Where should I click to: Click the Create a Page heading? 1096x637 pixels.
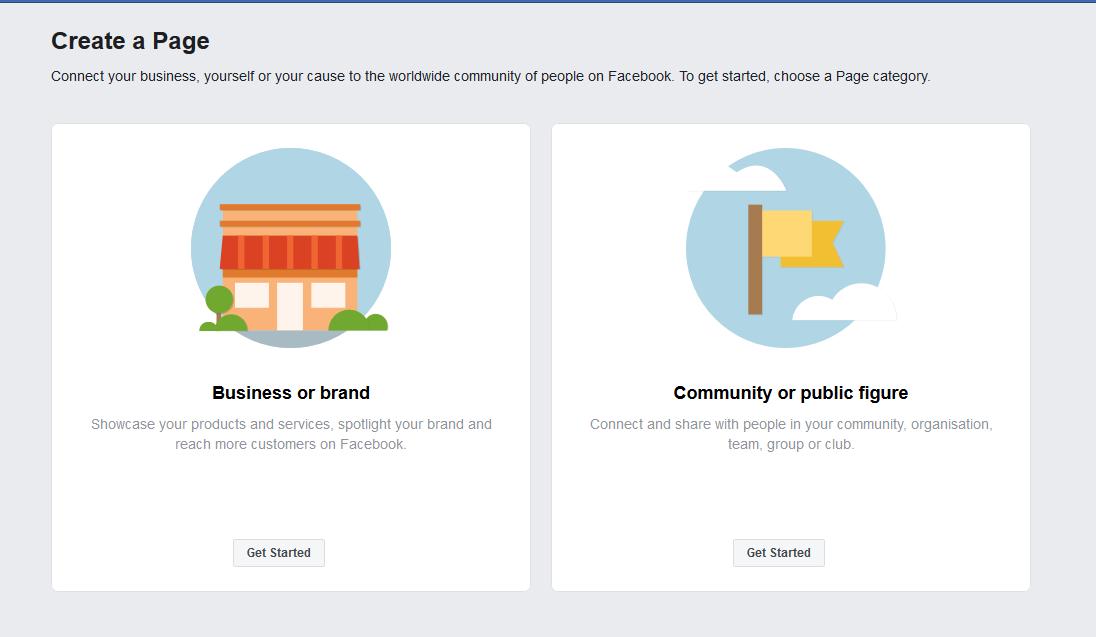[x=130, y=41]
